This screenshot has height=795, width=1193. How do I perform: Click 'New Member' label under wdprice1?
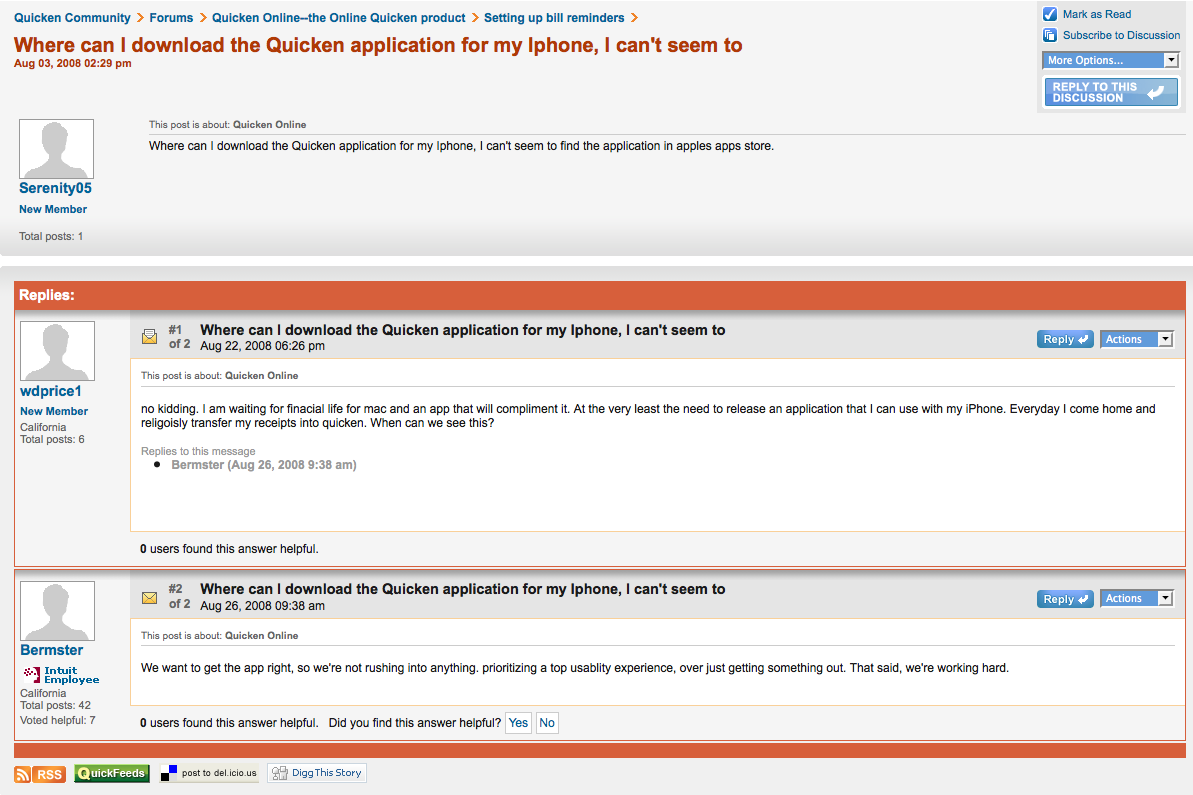coord(54,412)
